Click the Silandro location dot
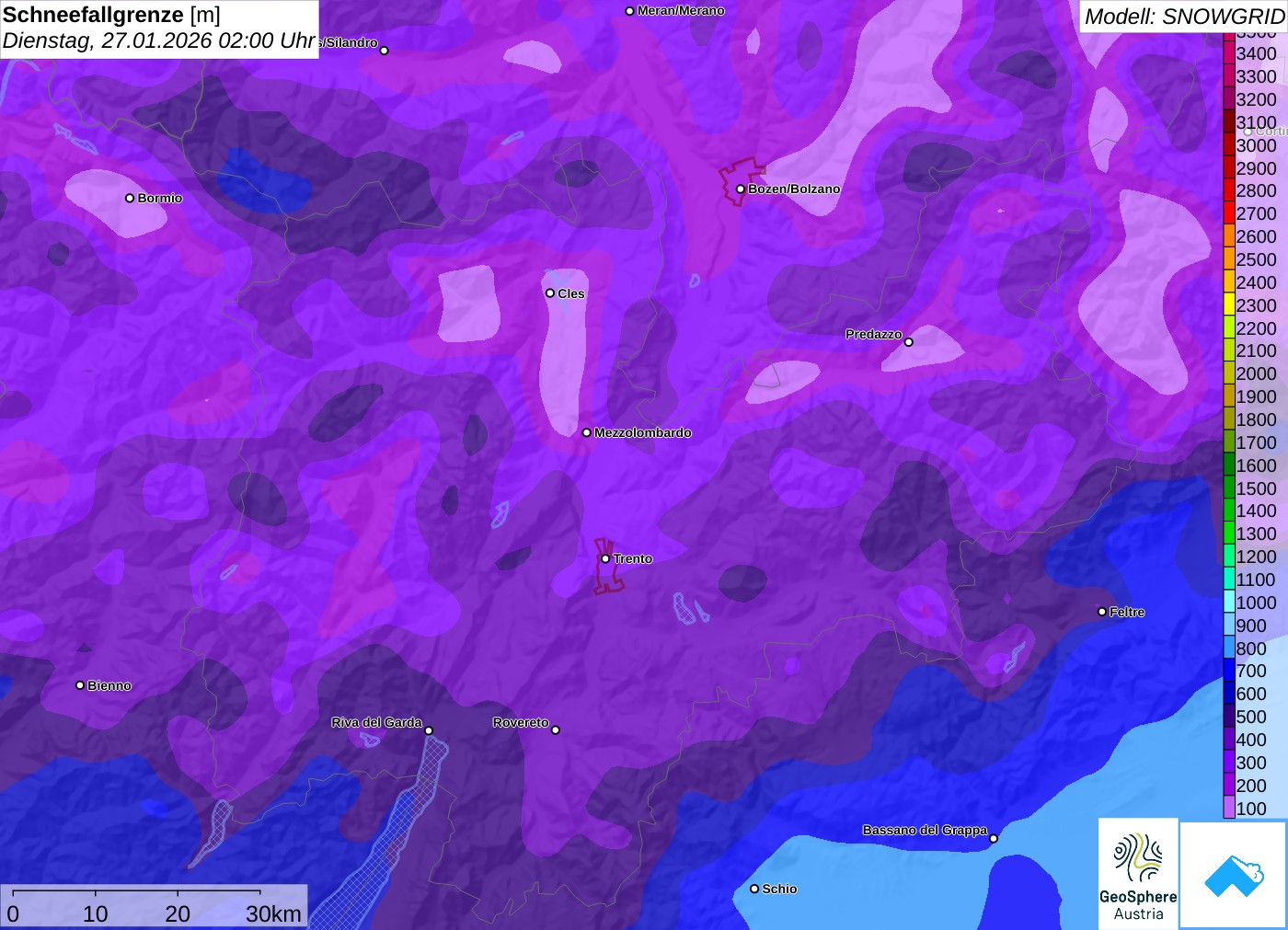 [385, 51]
